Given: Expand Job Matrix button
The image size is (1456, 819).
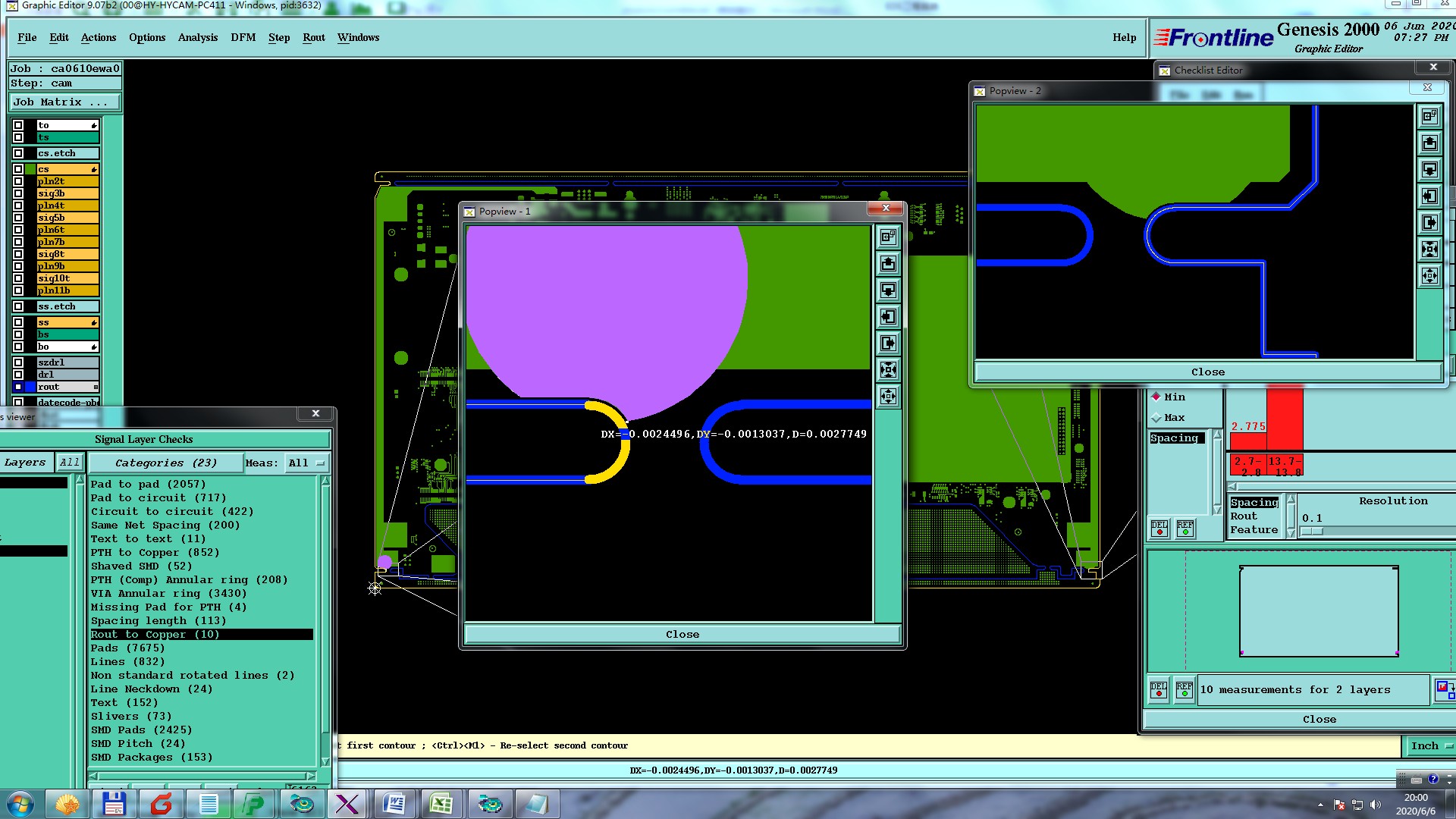Looking at the screenshot, I should (x=64, y=102).
